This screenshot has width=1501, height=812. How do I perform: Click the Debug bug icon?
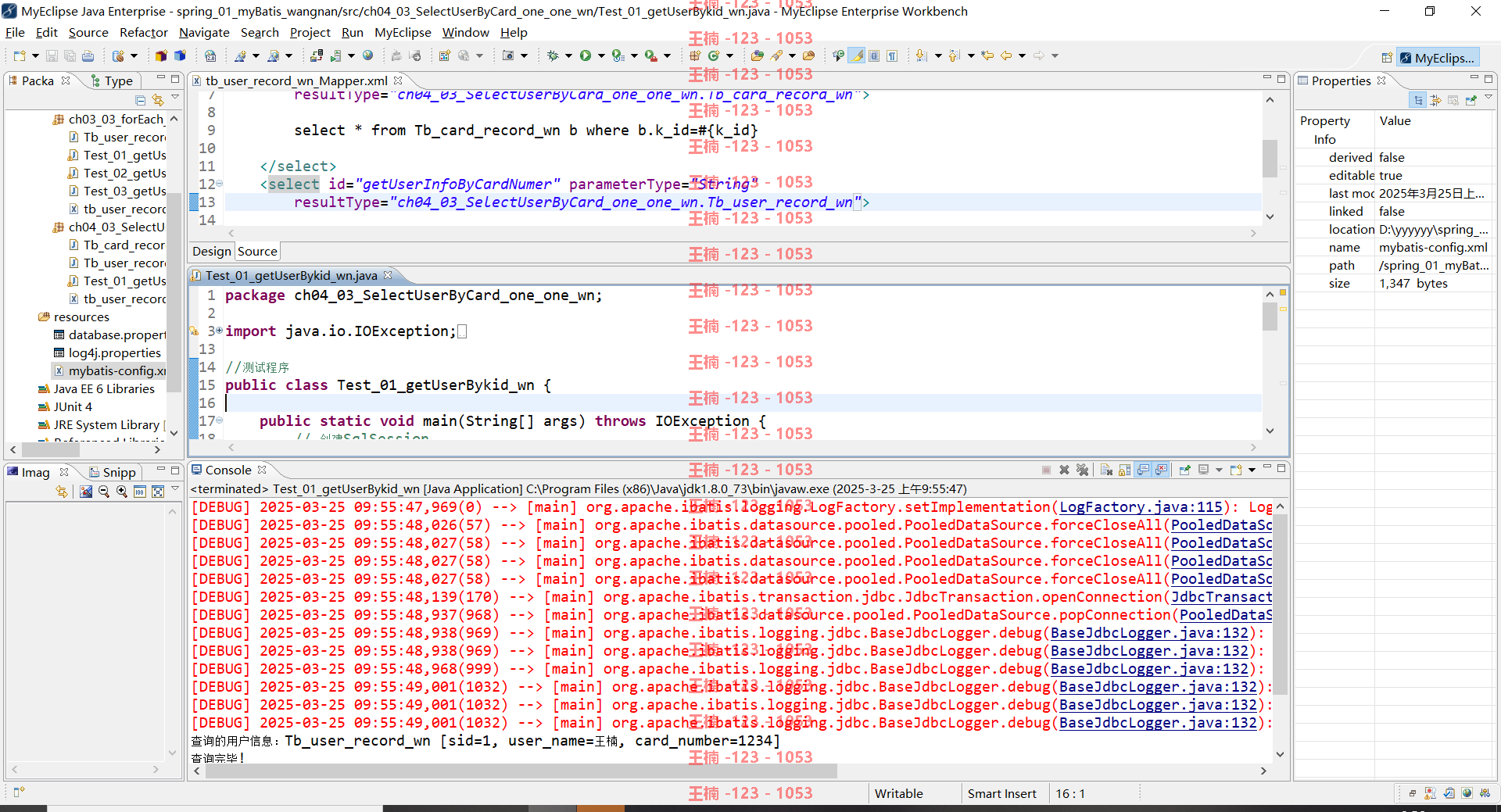tap(553, 56)
